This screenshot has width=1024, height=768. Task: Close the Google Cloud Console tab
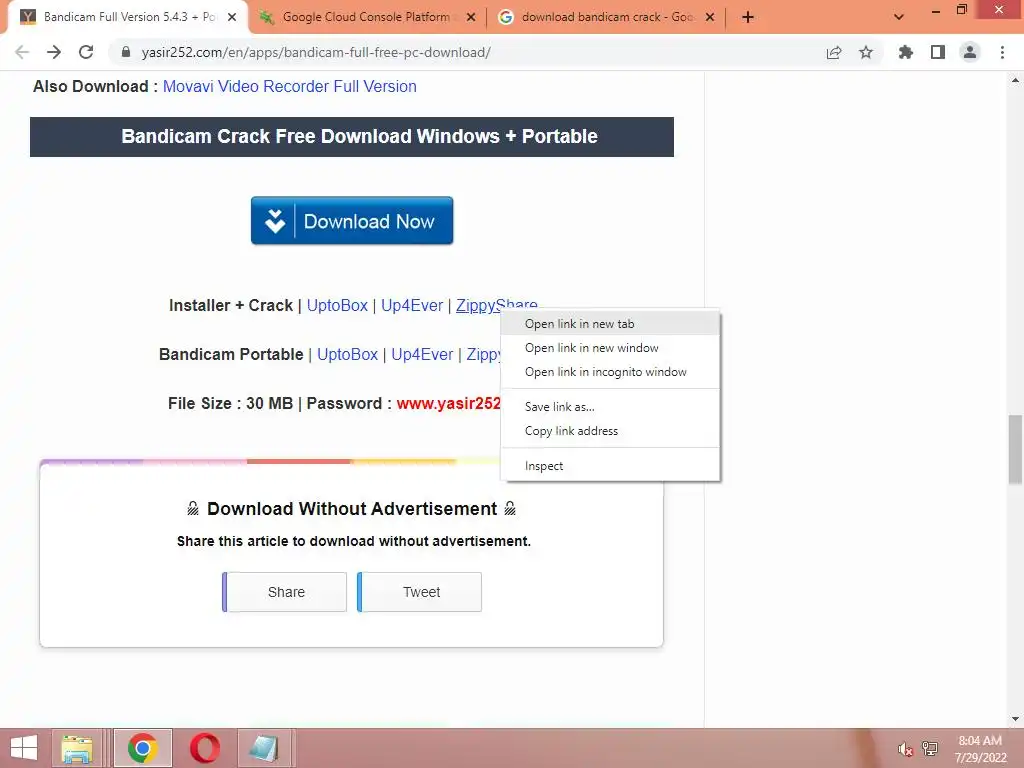(x=471, y=18)
